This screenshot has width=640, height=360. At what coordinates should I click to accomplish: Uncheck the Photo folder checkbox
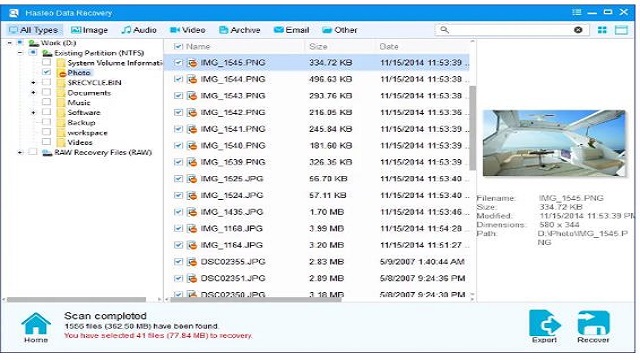pos(47,72)
